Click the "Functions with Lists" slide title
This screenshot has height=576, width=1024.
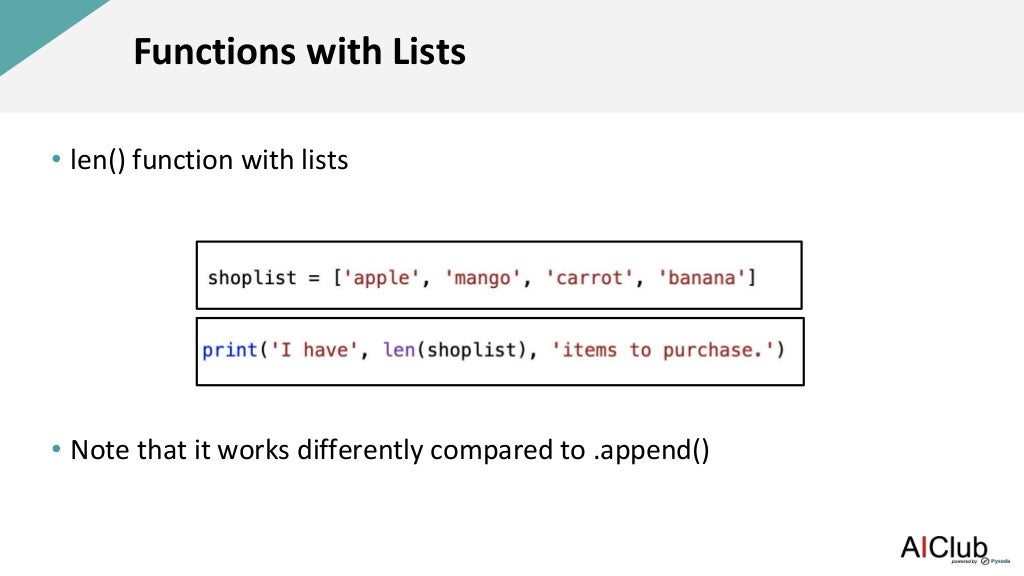click(x=300, y=52)
